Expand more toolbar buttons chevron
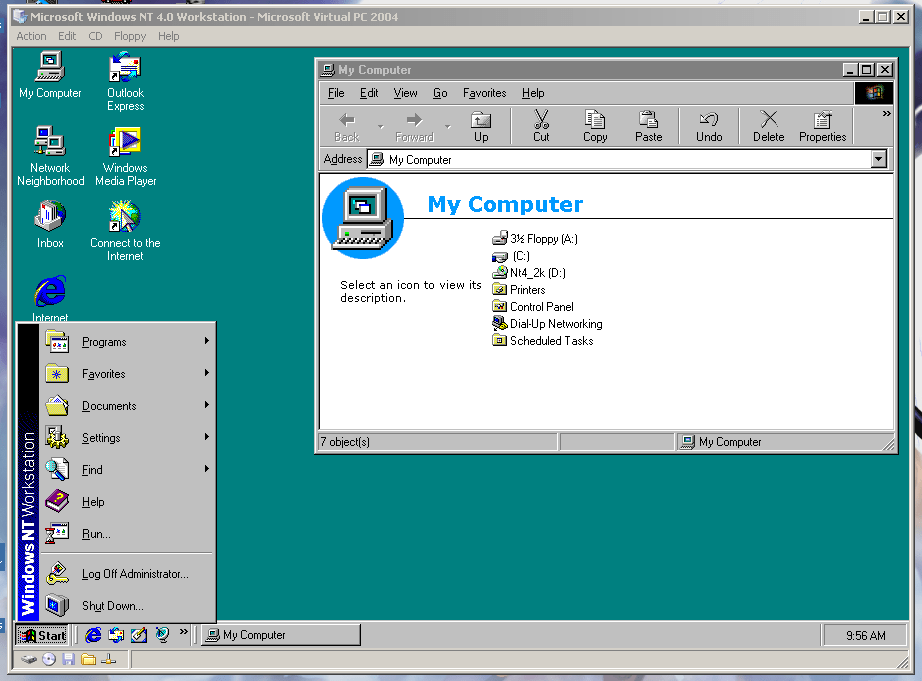 click(886, 114)
